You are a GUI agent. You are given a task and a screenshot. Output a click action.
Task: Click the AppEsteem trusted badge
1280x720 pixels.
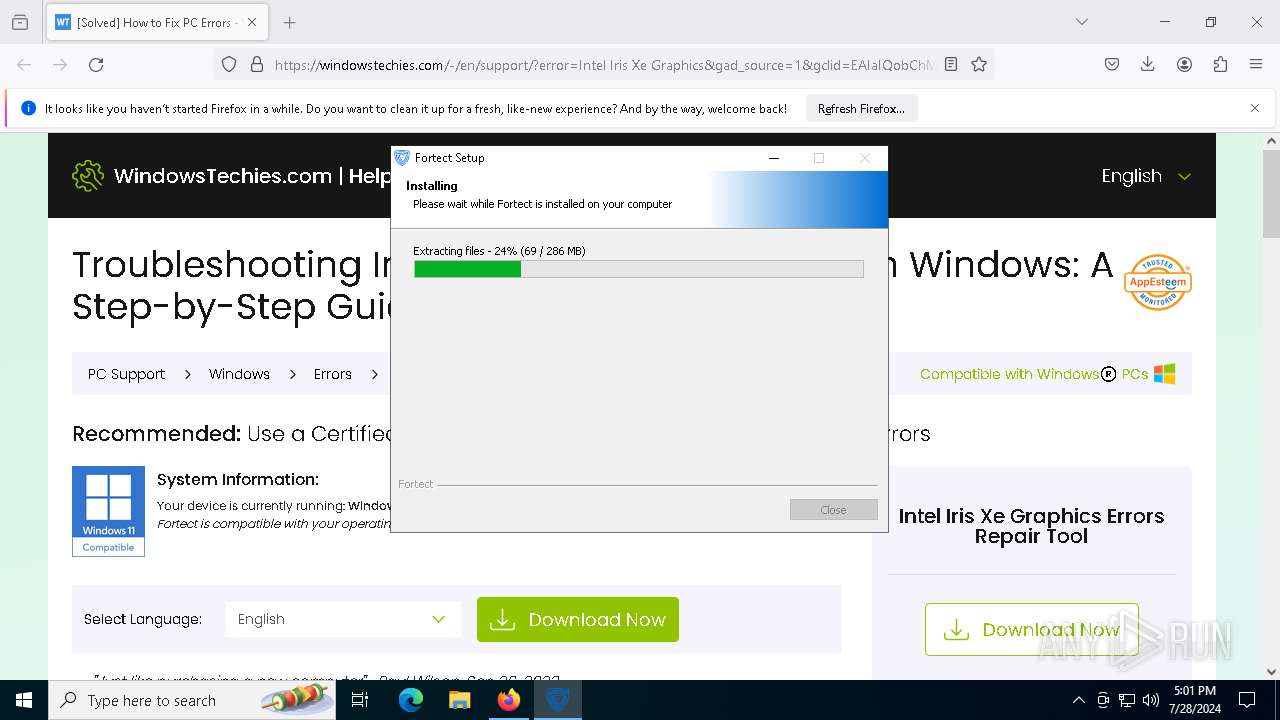click(x=1157, y=282)
